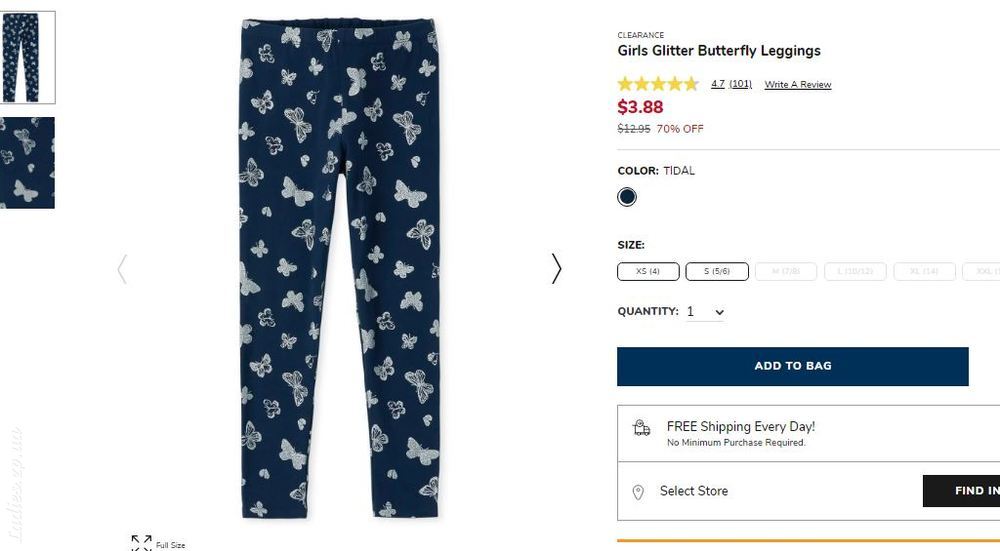Viewport: 1000px width, 551px height.
Task: Open the 4.7 rating link
Action: pyautogui.click(x=717, y=84)
